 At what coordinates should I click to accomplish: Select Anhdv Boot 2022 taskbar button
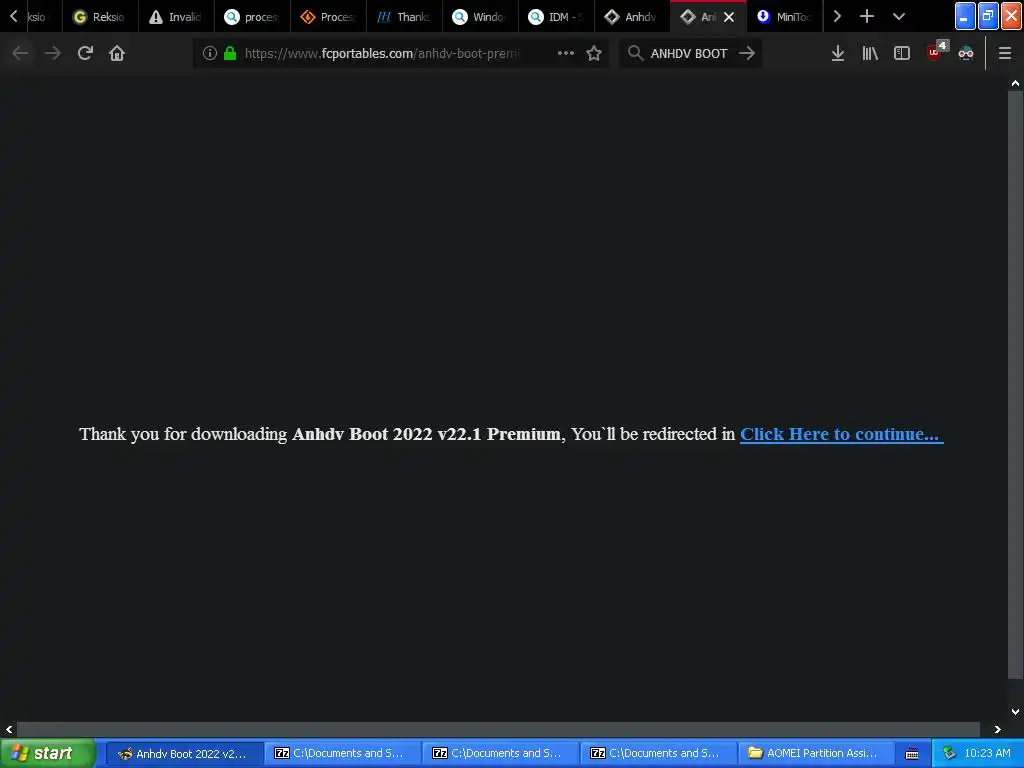185,753
